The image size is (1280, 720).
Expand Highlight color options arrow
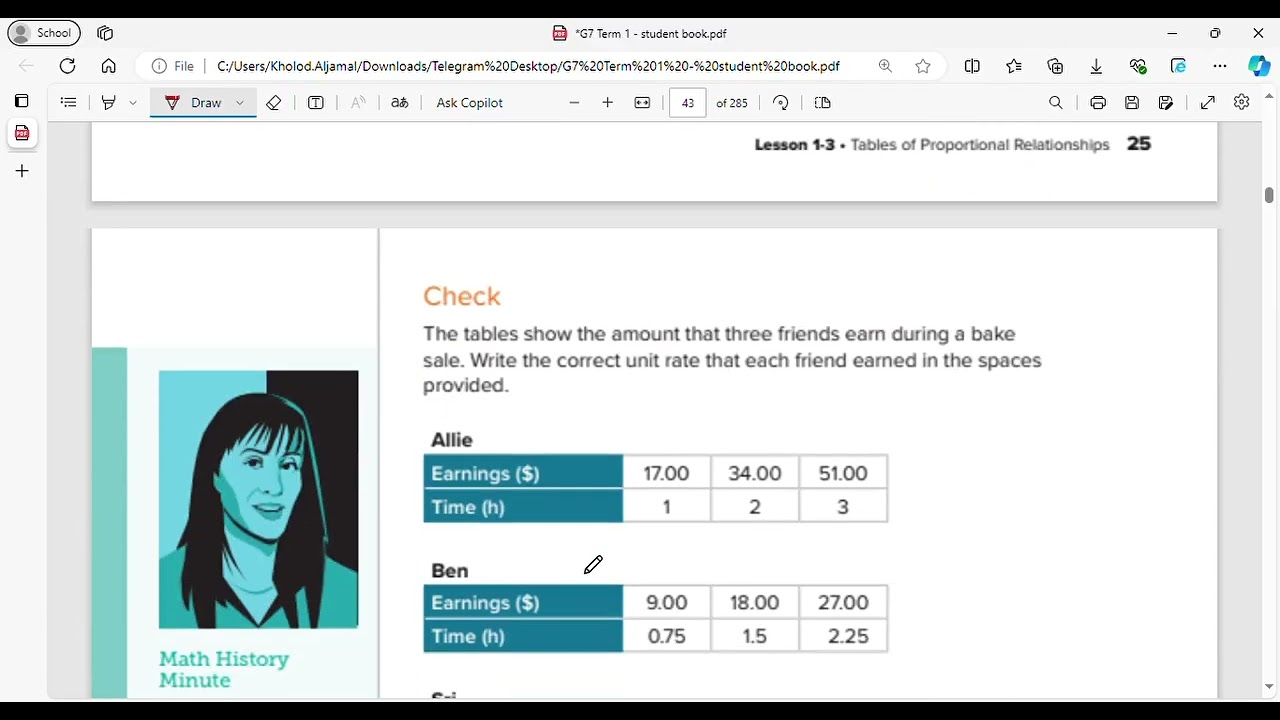(x=133, y=102)
